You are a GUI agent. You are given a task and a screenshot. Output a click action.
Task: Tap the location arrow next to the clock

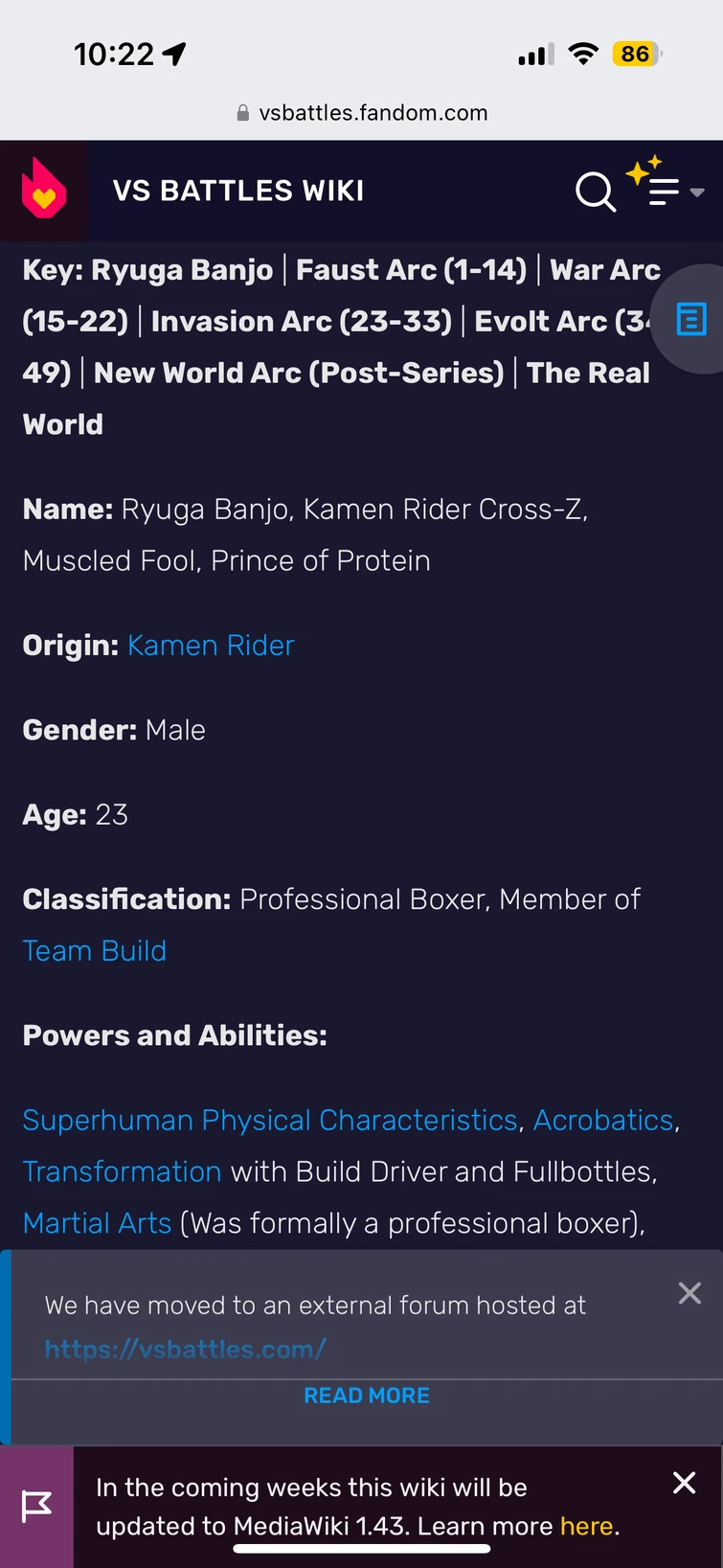pyautogui.click(x=173, y=54)
